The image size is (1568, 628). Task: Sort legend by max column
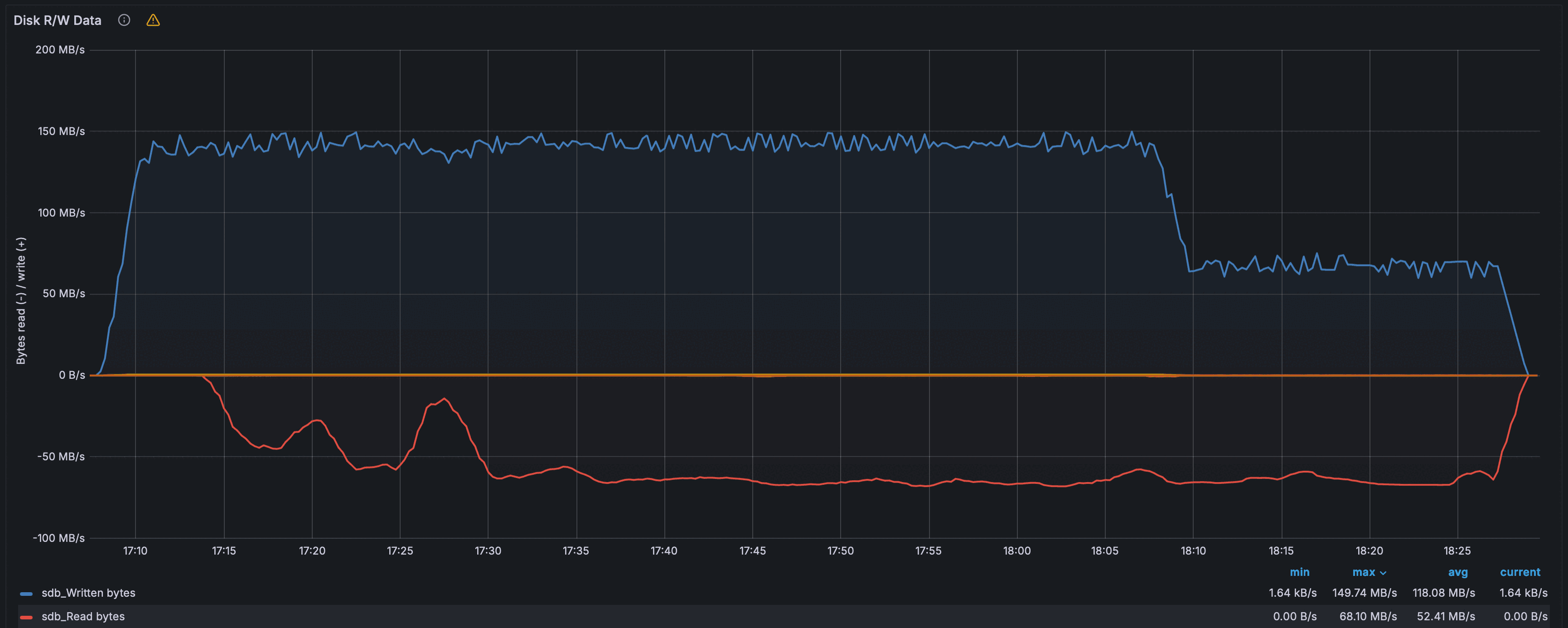point(1364,572)
